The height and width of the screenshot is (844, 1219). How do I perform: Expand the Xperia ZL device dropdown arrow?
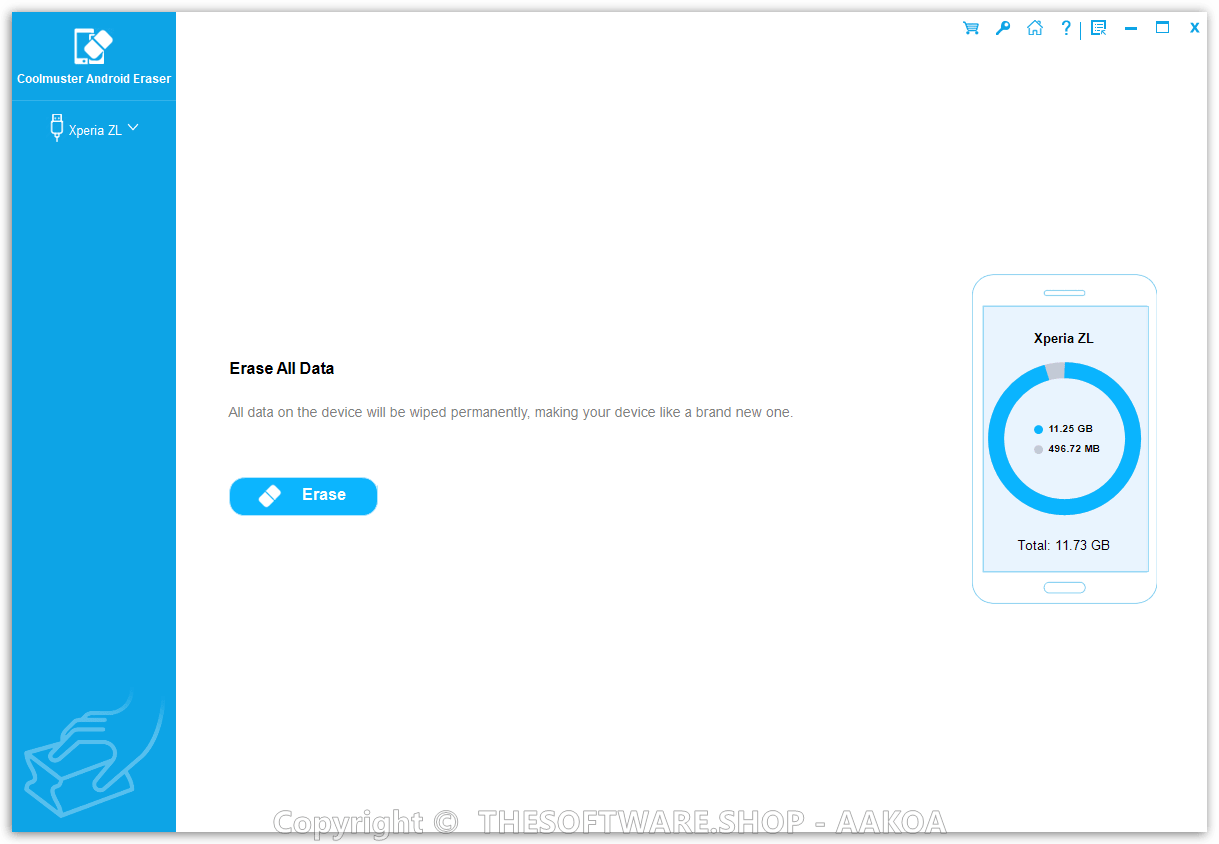coord(133,127)
